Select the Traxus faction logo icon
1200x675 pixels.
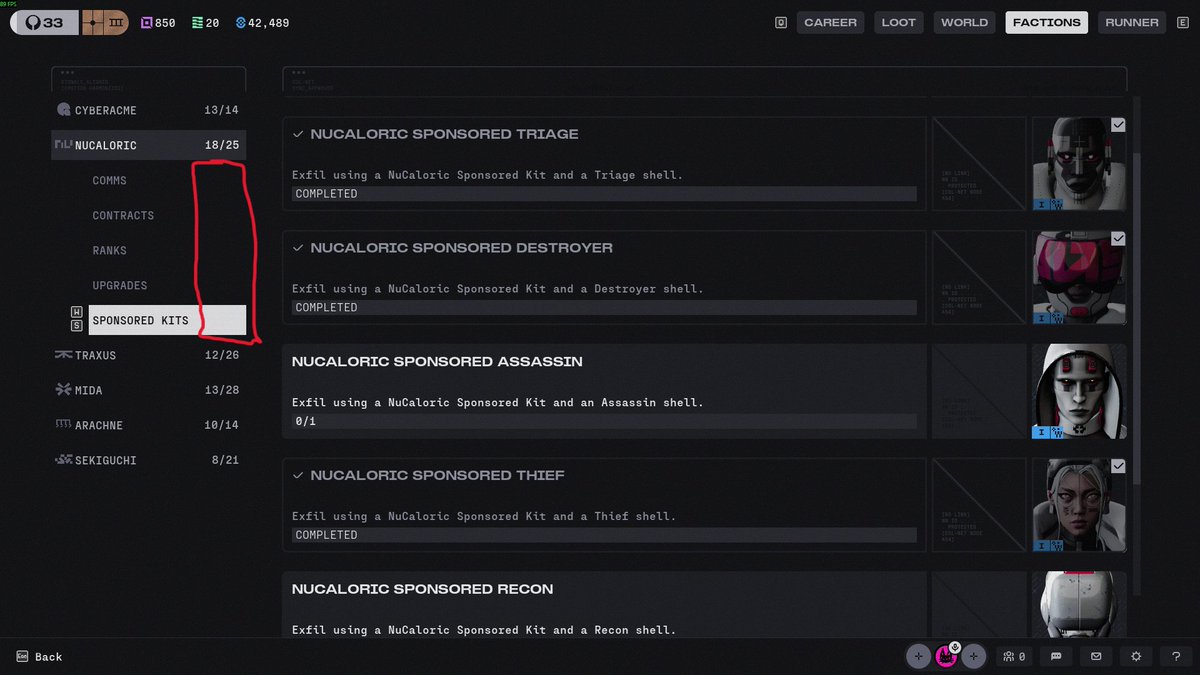click(x=64, y=355)
